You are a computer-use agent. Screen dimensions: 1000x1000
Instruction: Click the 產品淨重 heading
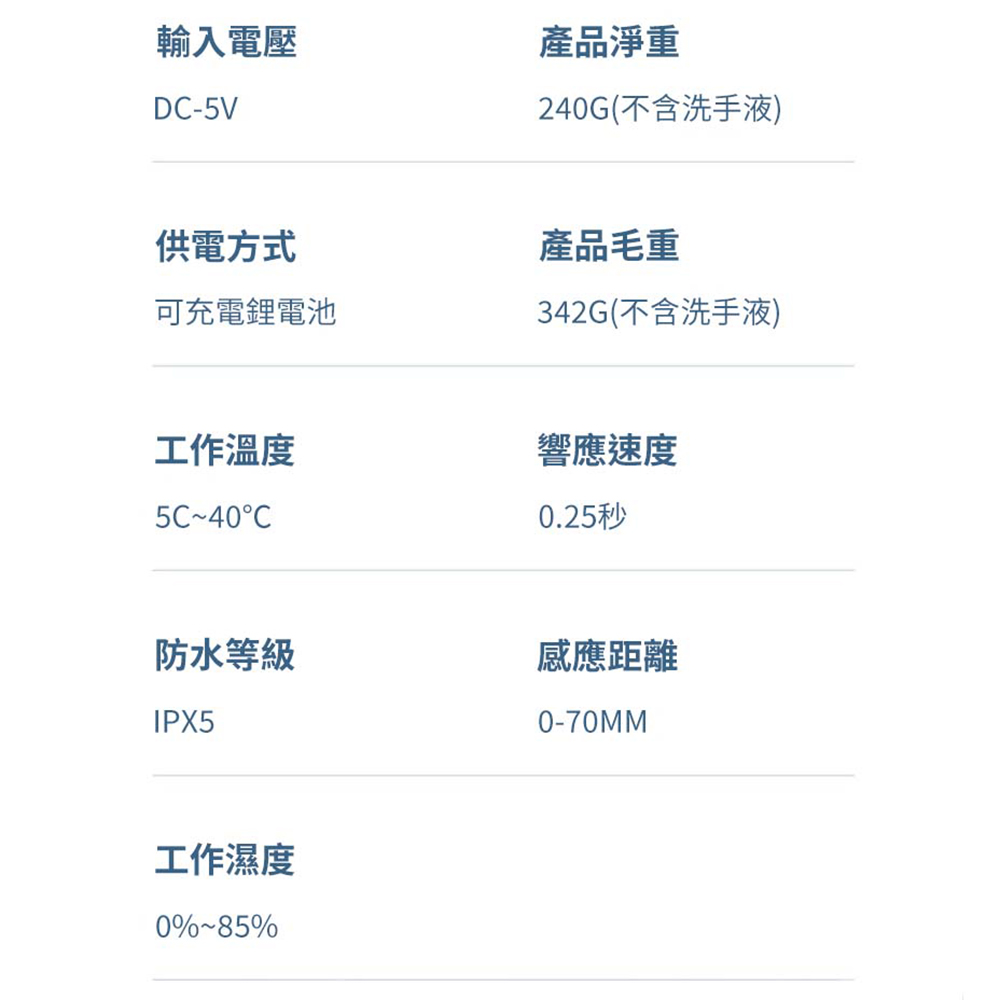pos(608,42)
